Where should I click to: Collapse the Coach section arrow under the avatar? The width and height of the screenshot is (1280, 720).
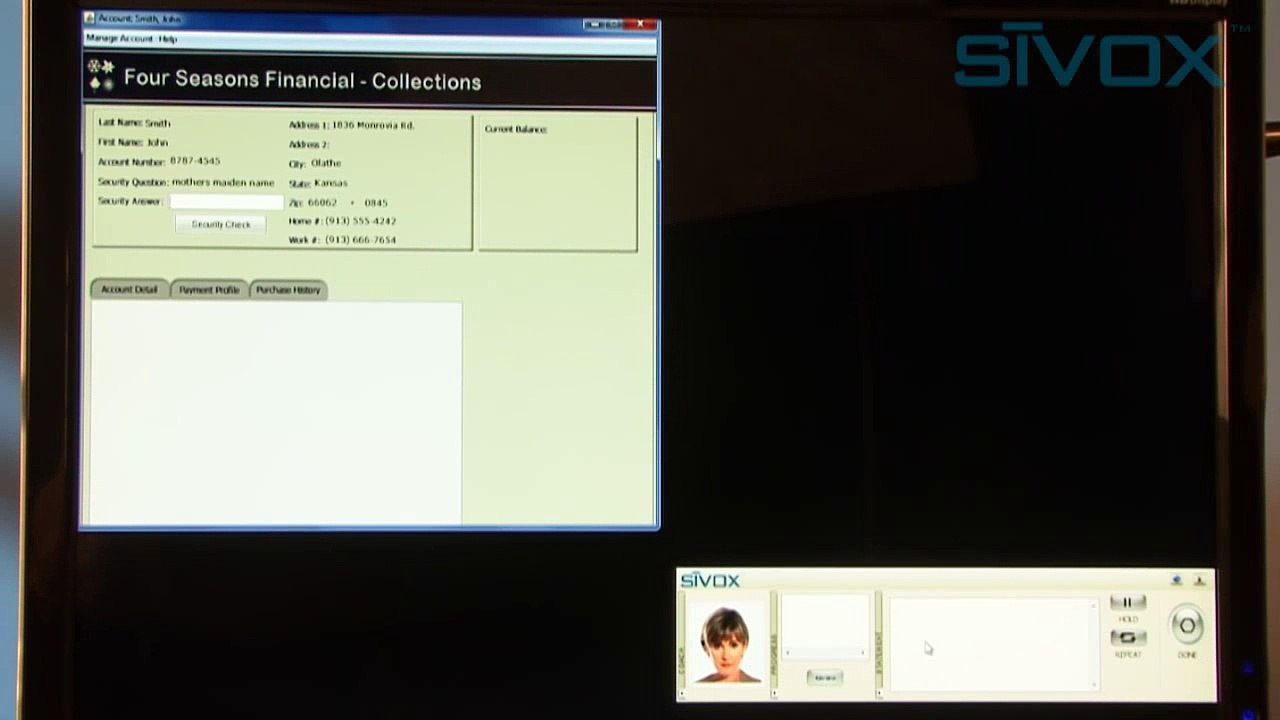click(x=683, y=692)
